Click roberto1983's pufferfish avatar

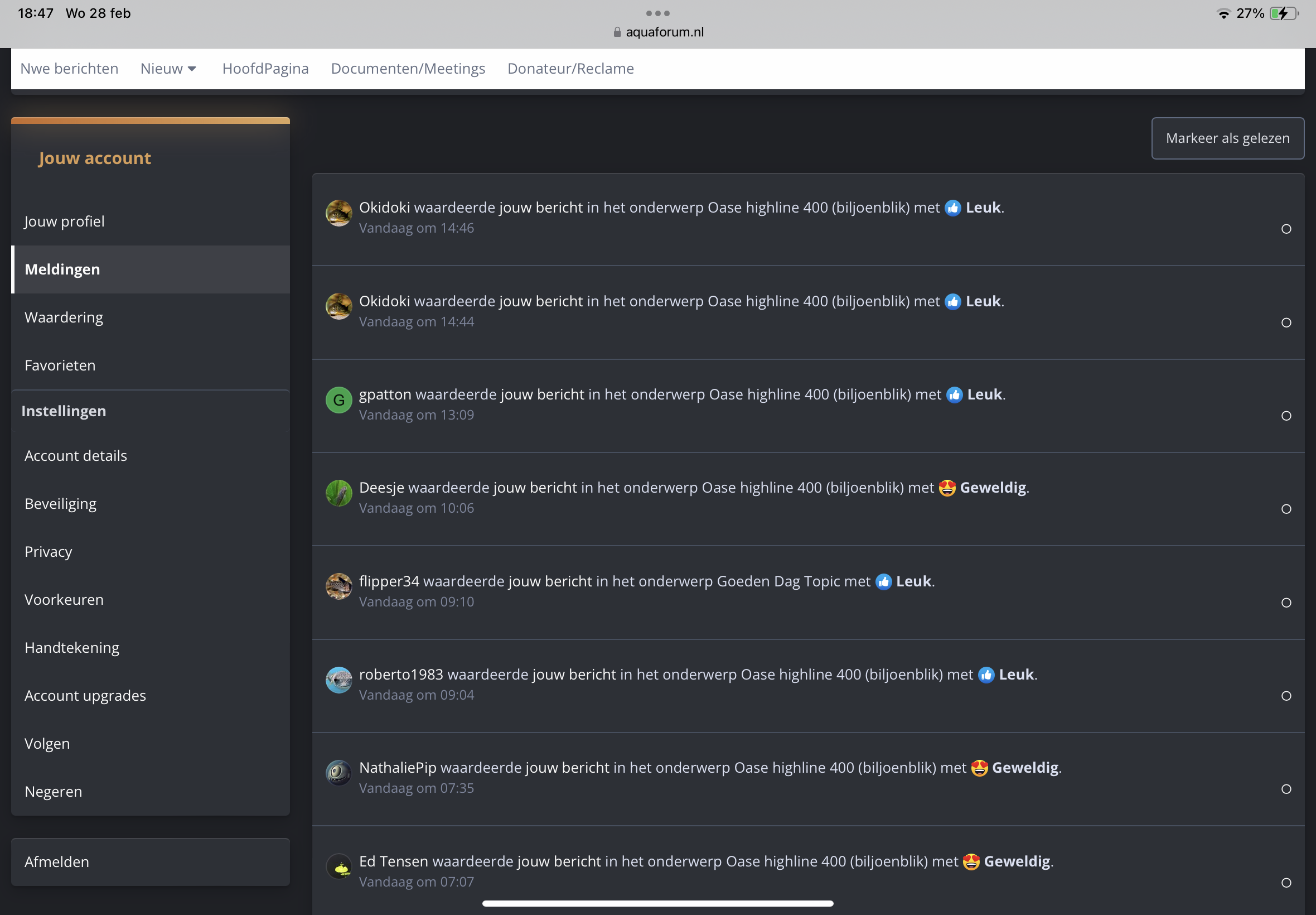coord(338,680)
